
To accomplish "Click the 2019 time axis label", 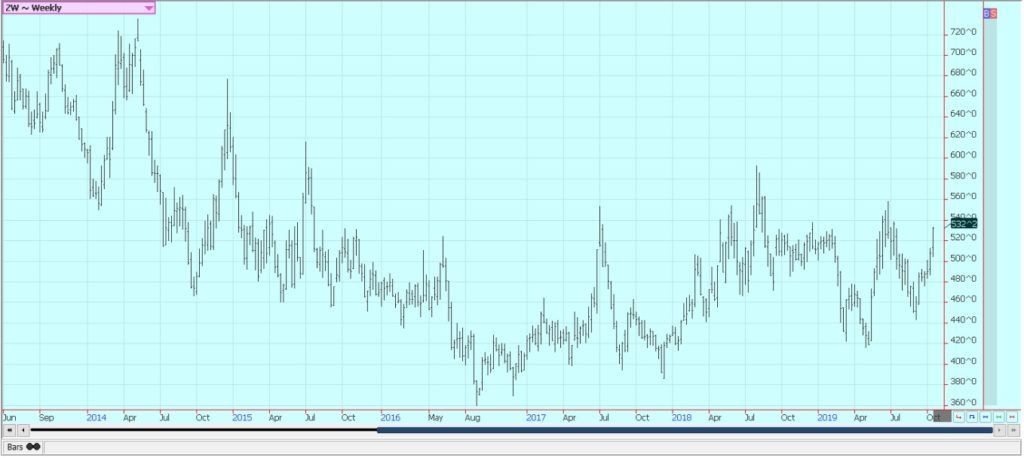I will point(827,417).
